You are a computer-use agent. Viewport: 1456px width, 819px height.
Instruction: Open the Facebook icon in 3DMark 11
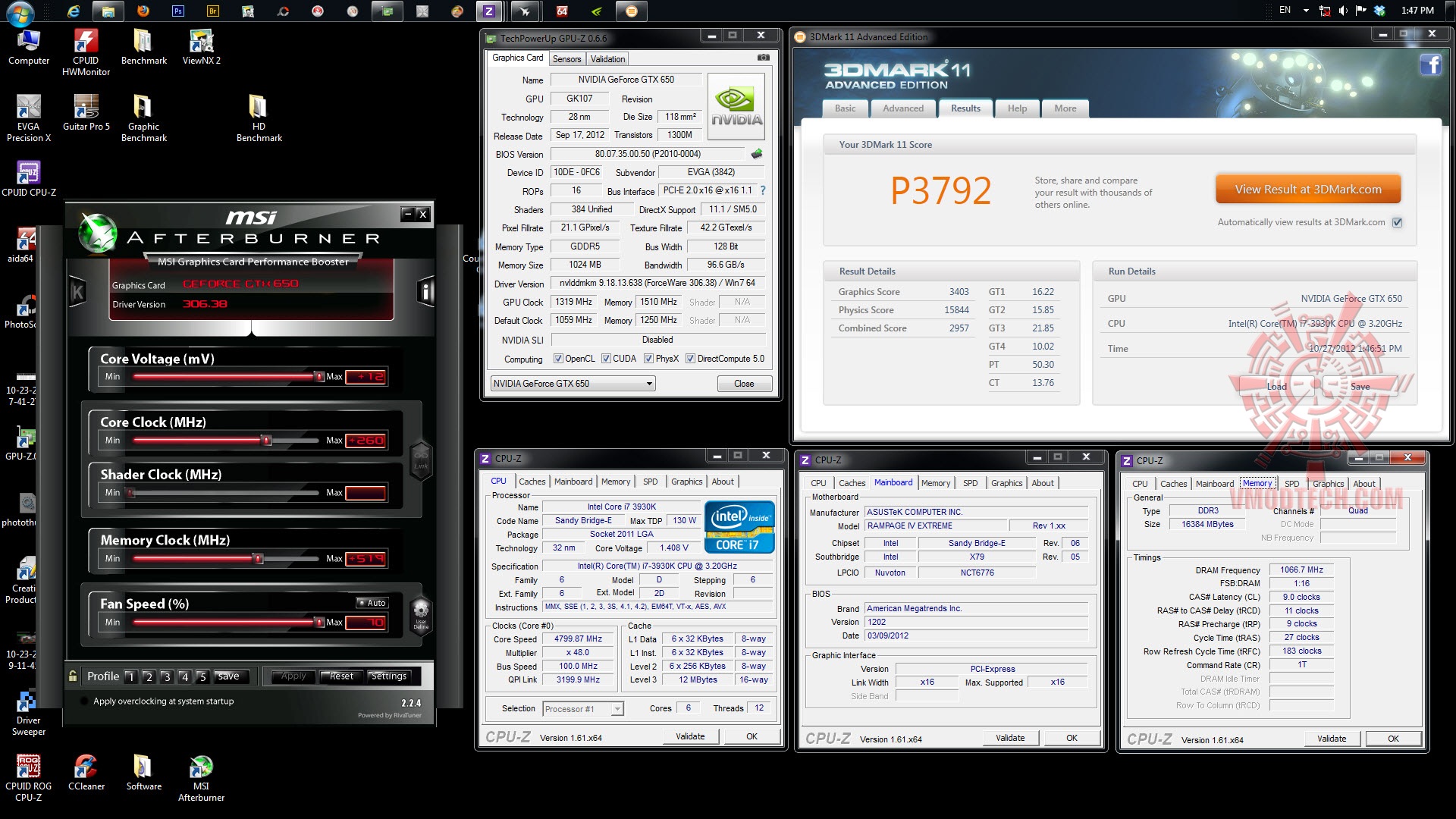coord(1430,65)
